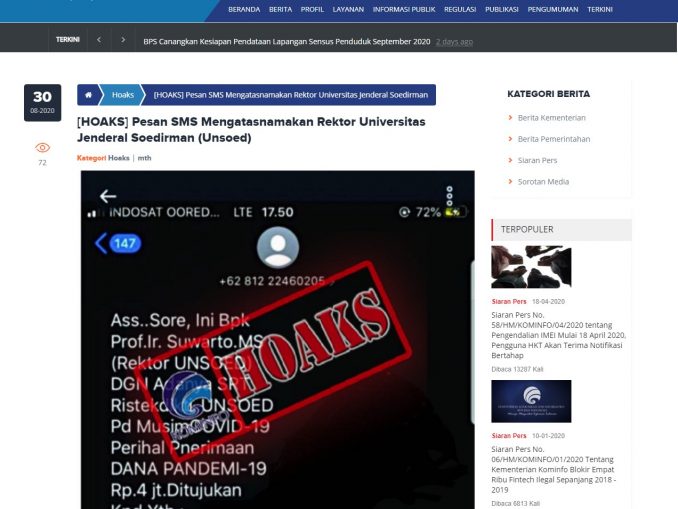Click the blue 147 back badge in image

(x=118, y=243)
